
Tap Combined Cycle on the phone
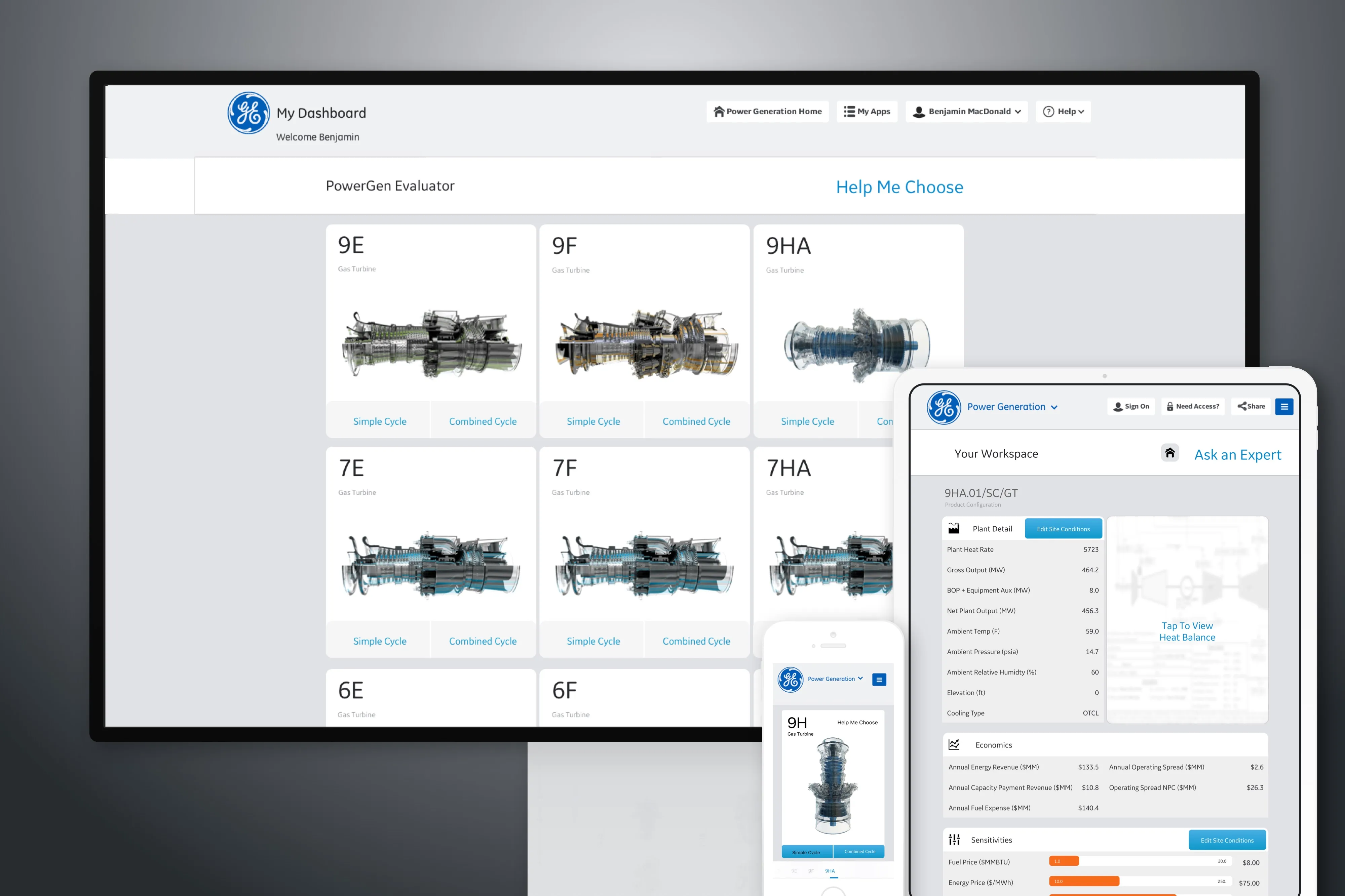(859, 851)
